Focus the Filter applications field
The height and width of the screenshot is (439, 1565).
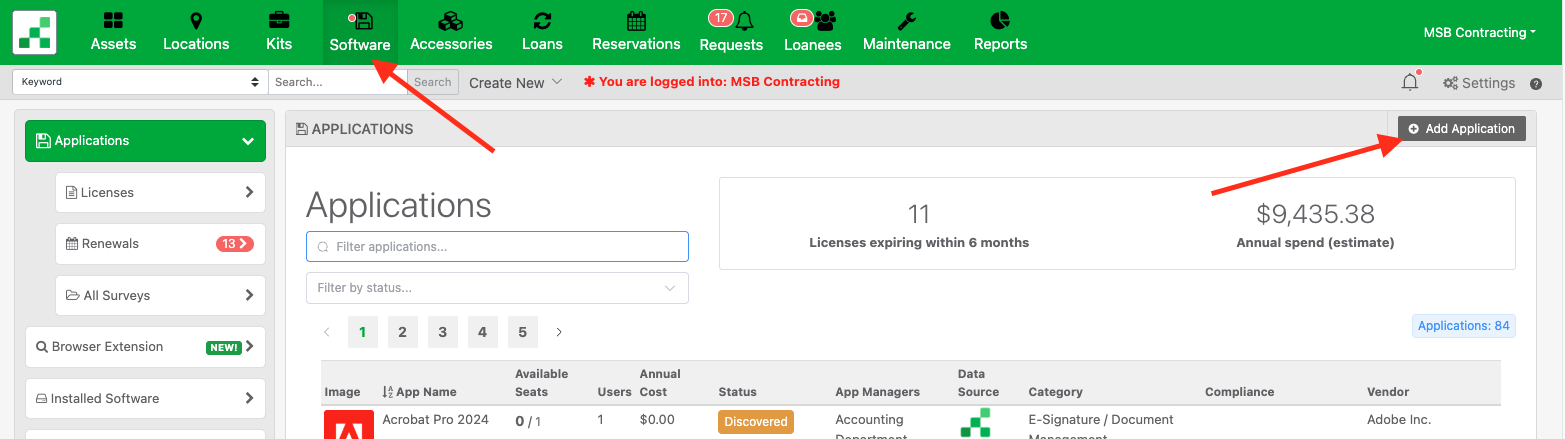(x=497, y=246)
